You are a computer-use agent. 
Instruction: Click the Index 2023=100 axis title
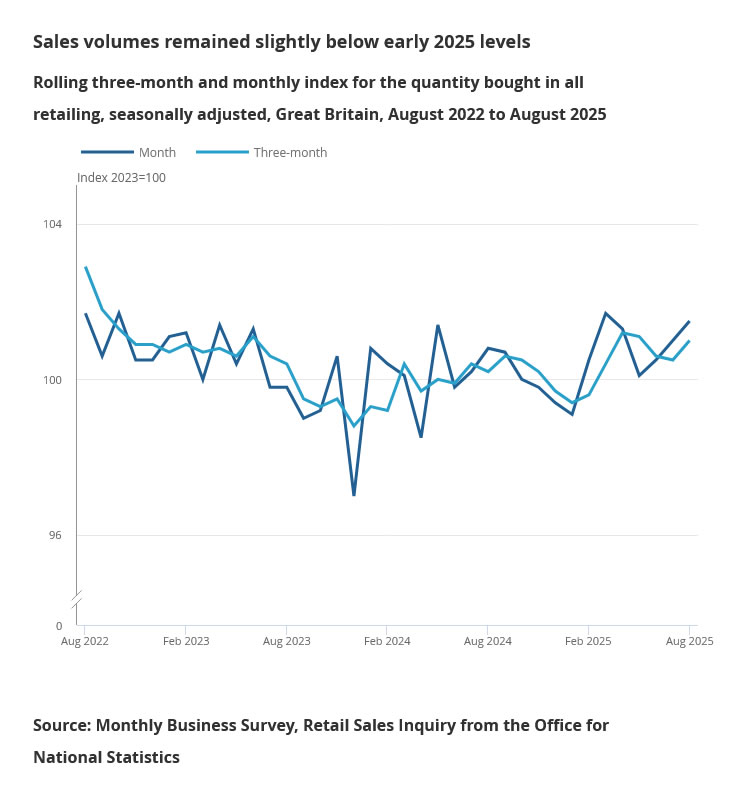(x=121, y=178)
